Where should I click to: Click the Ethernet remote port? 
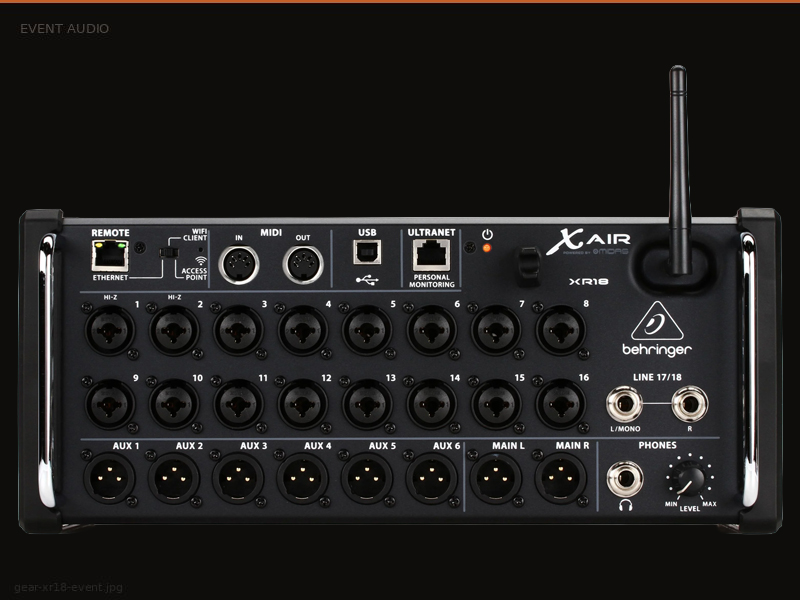tap(110, 256)
